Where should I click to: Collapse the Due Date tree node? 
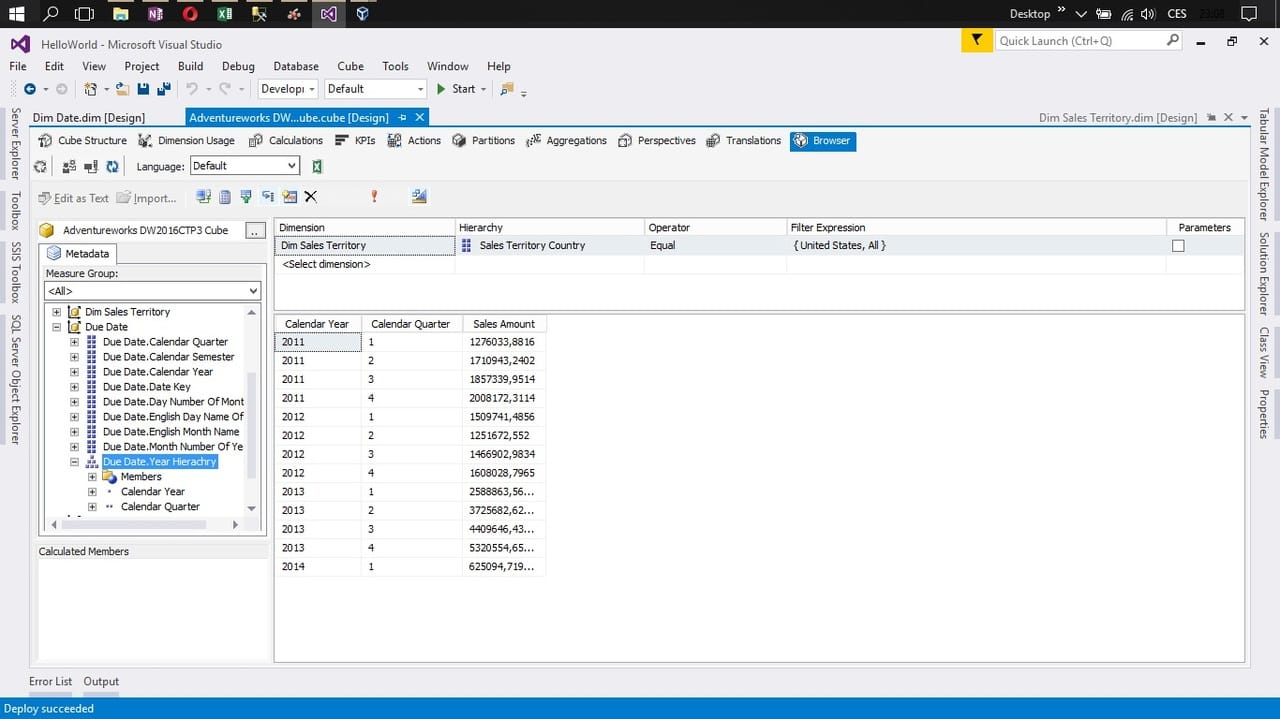pyautogui.click(x=57, y=327)
